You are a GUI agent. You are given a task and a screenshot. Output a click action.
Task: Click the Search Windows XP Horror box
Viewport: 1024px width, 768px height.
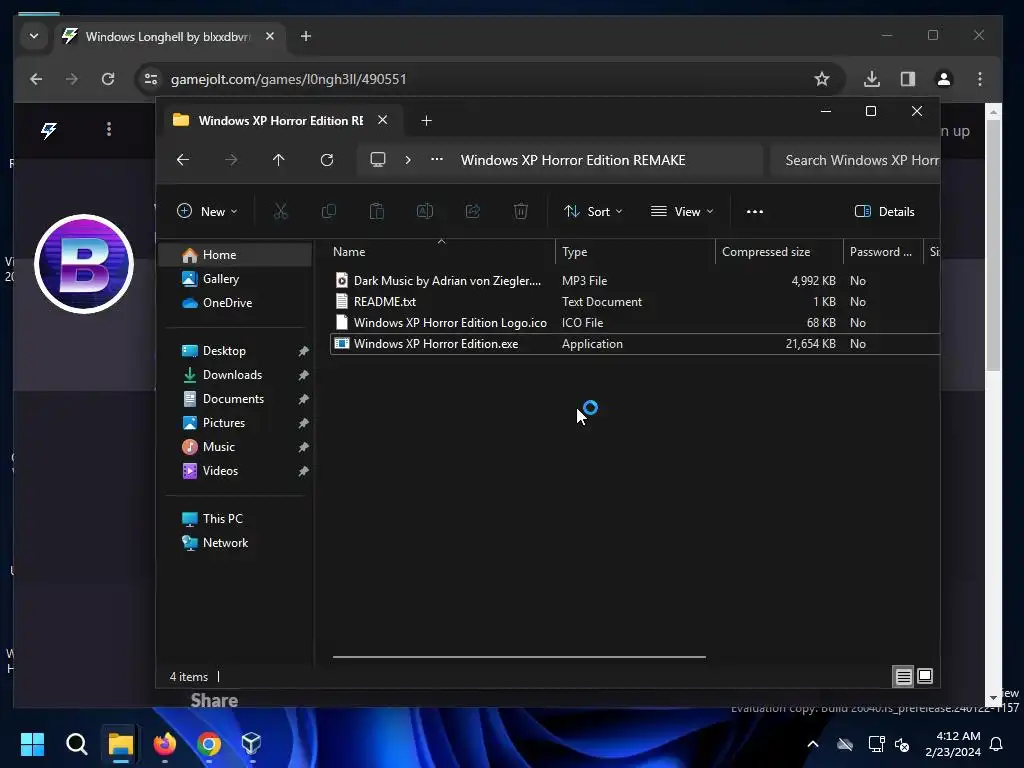856,160
